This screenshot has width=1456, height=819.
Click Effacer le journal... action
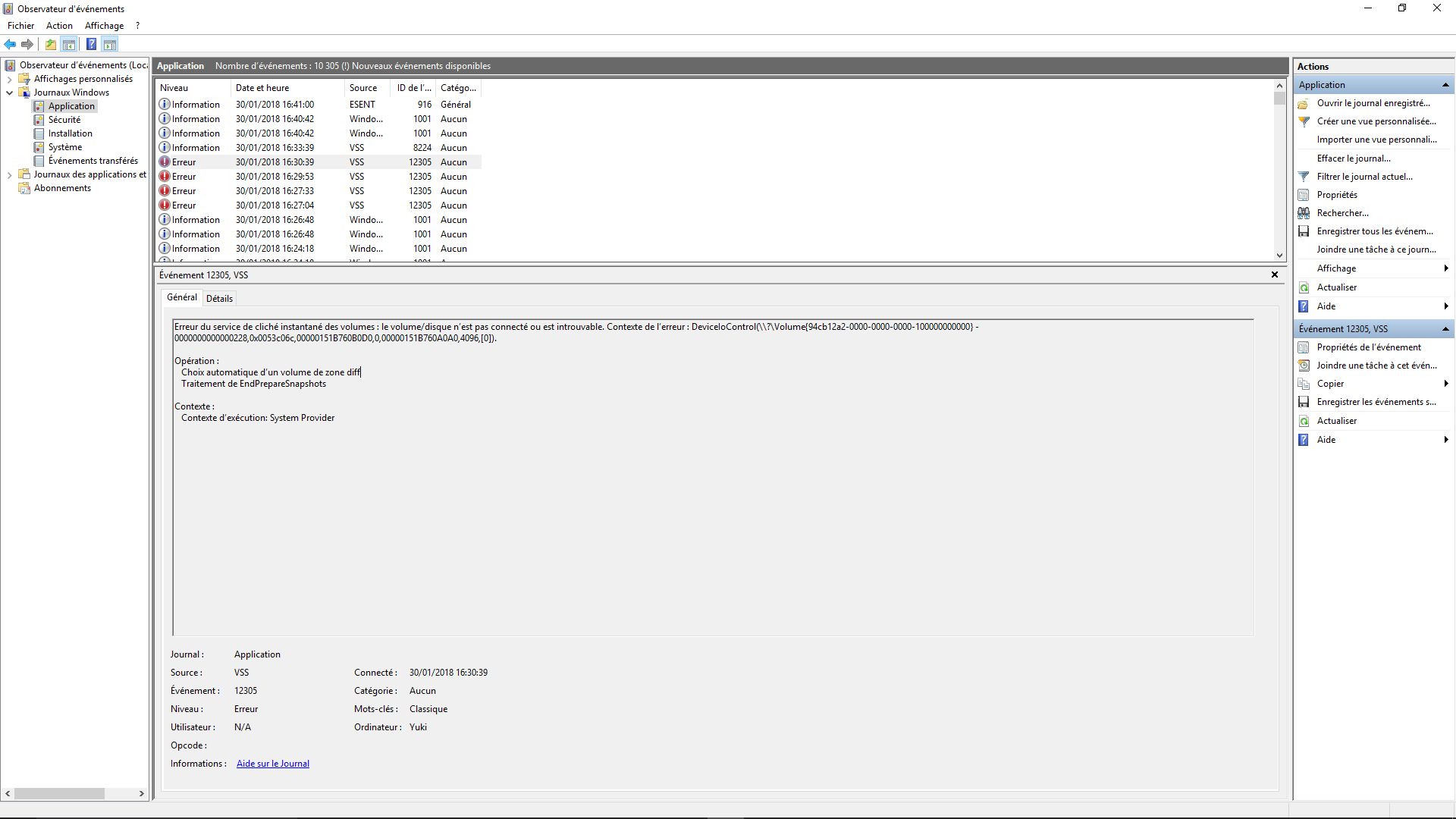pos(1354,158)
